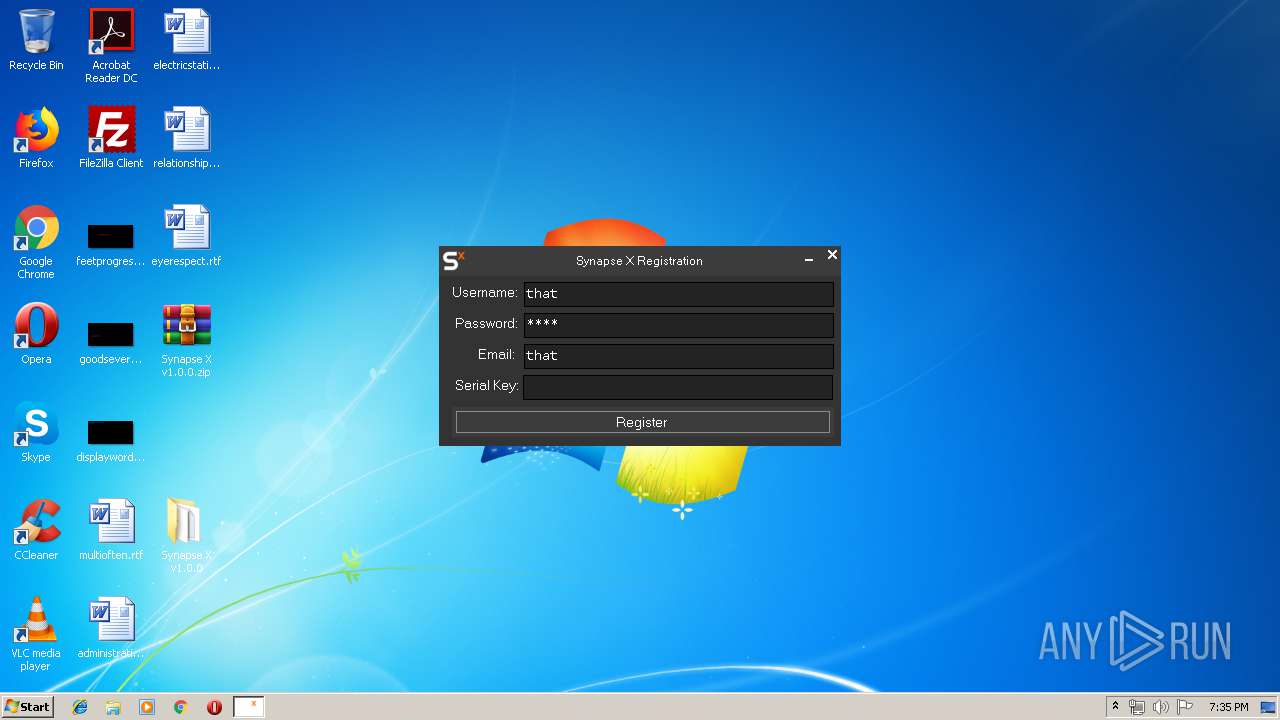Select multioften.rtf document icon
The image size is (1280, 720).
(111, 530)
